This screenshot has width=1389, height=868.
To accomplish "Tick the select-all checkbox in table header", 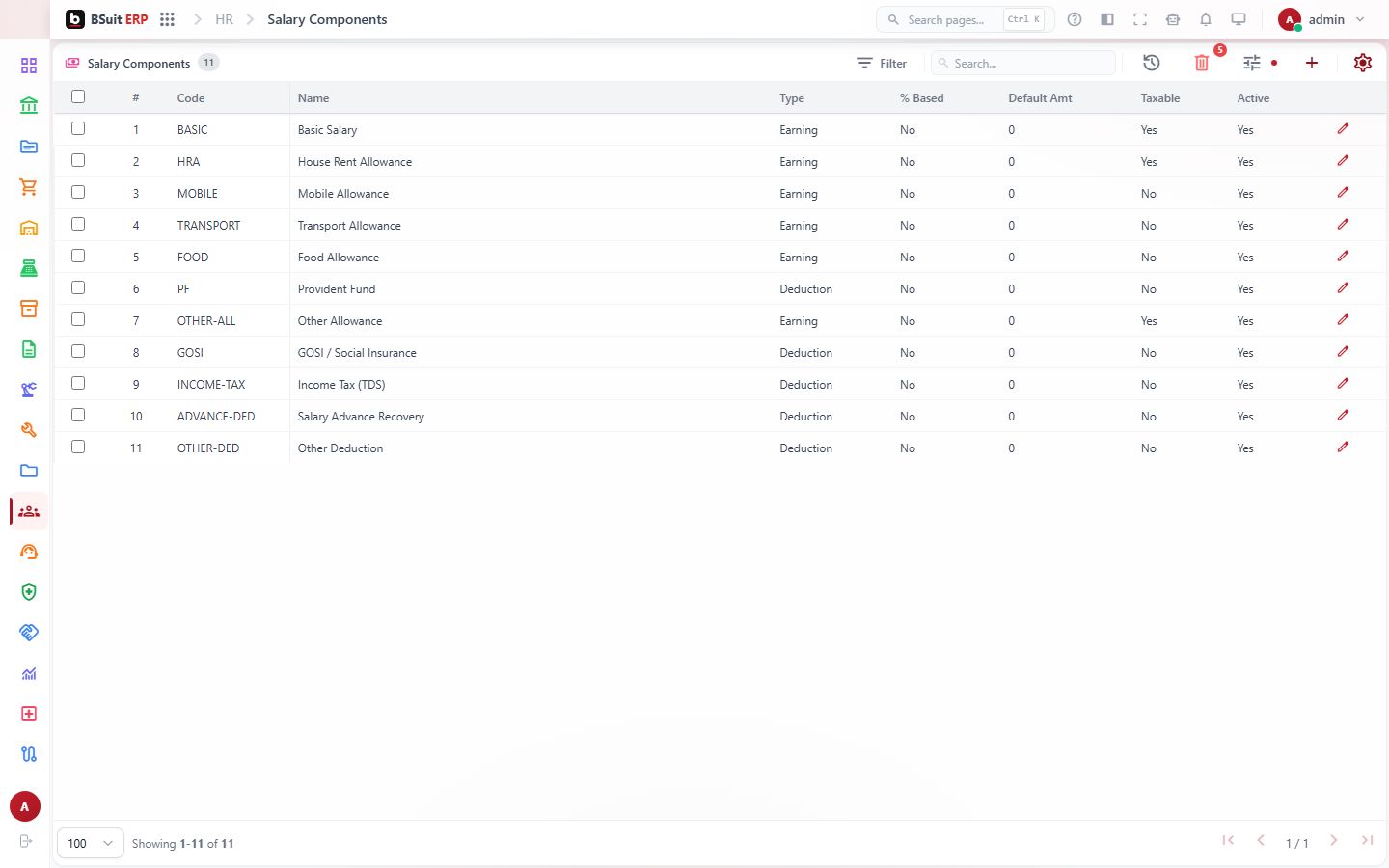I will pos(78,96).
